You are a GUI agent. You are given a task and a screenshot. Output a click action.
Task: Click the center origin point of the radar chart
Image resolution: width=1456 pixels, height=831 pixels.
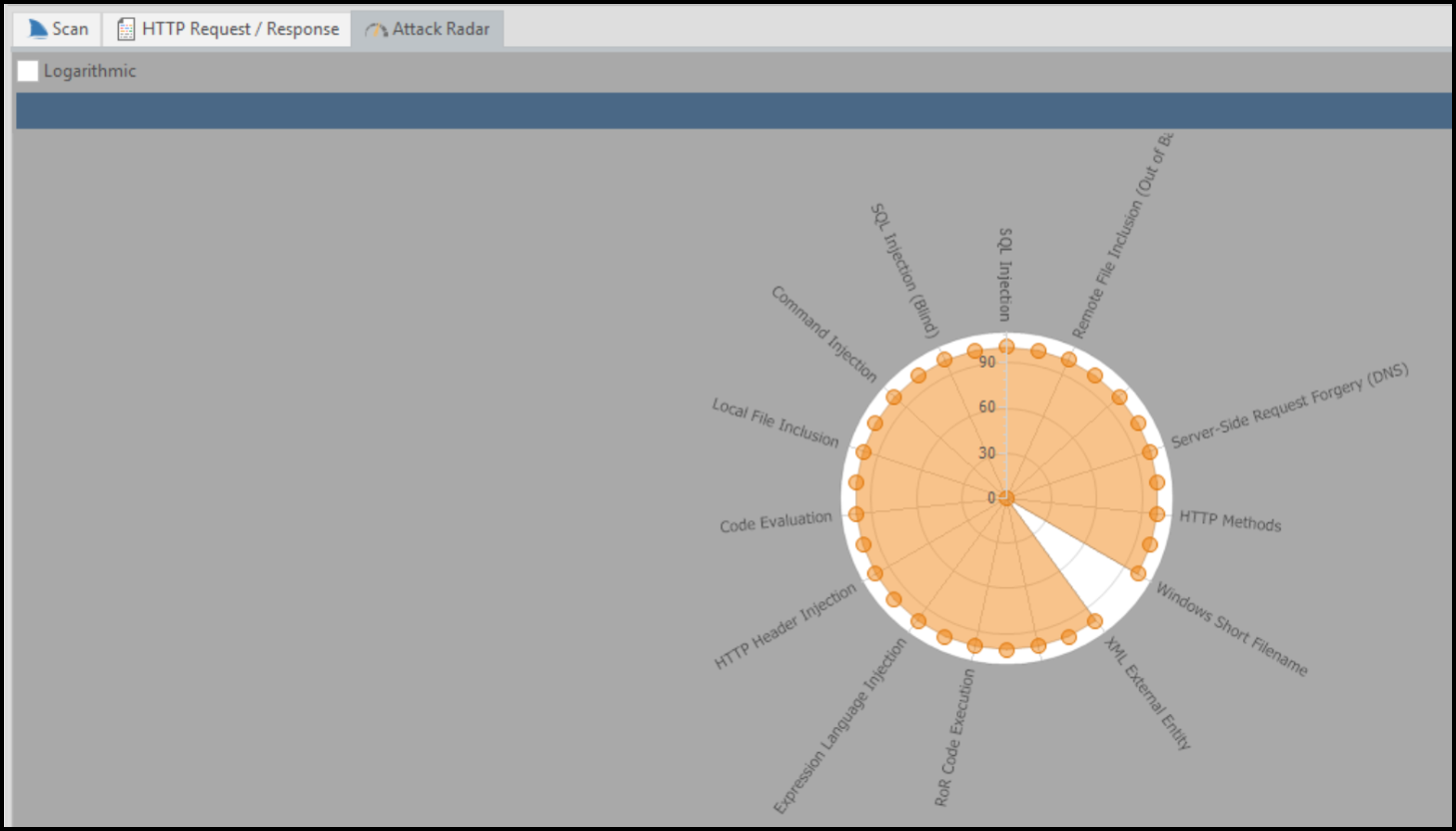pos(1005,498)
